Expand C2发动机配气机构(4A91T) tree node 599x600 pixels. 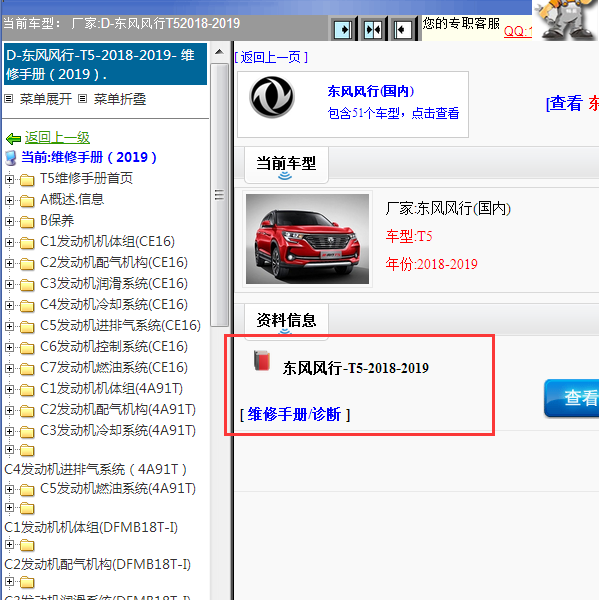click(x=9, y=411)
